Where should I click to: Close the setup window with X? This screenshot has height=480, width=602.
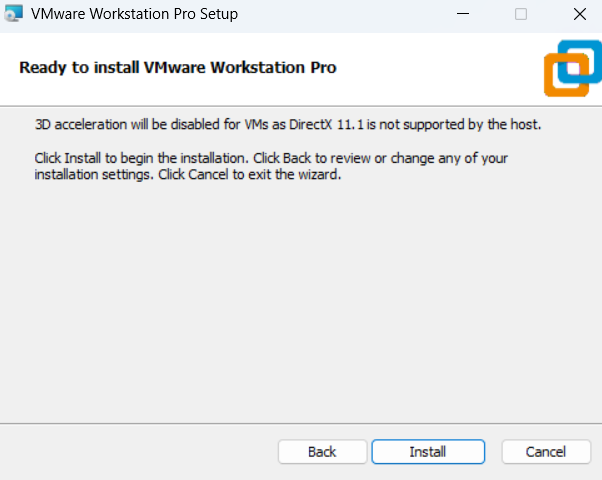pyautogui.click(x=580, y=15)
